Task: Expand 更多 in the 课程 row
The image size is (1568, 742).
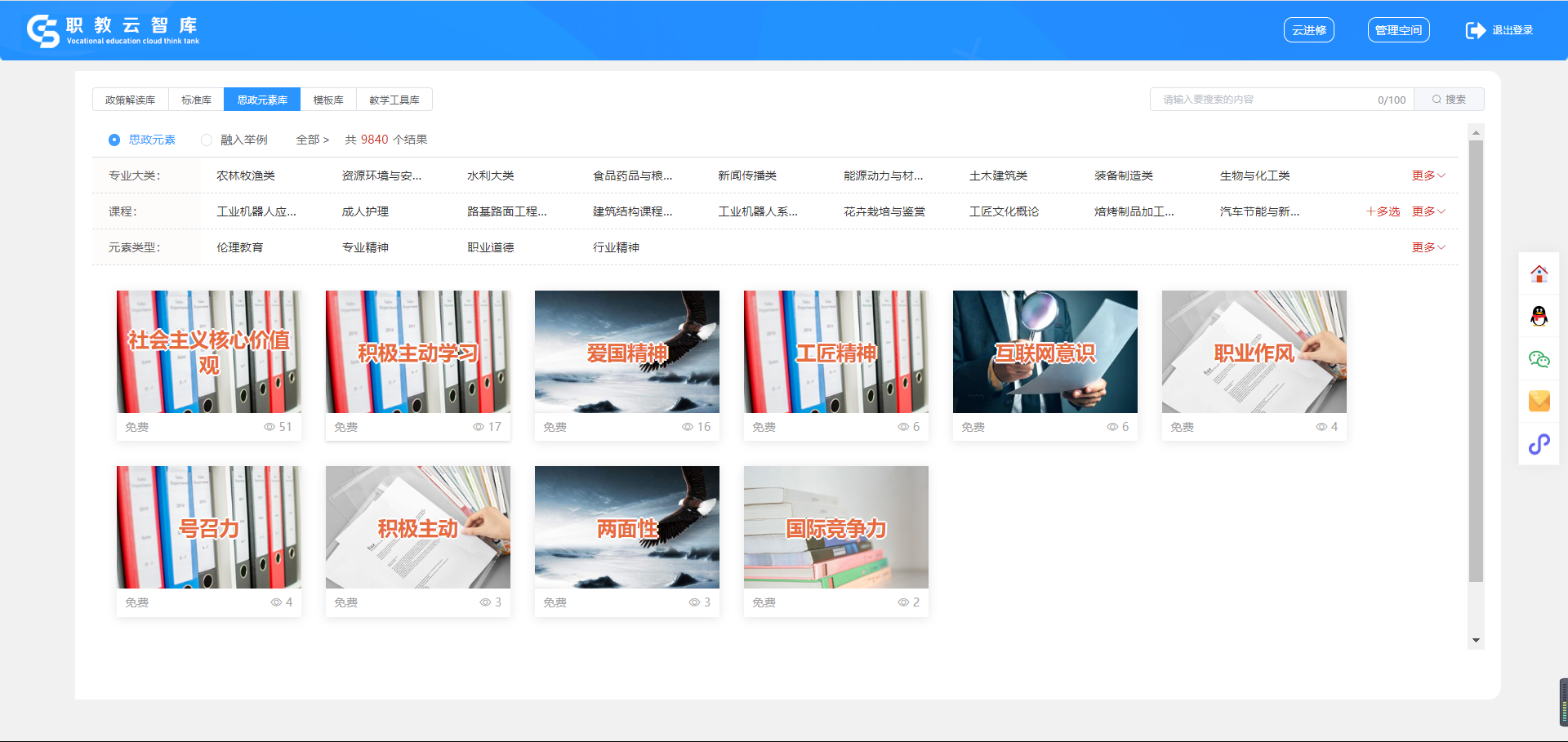Action: tap(1428, 211)
